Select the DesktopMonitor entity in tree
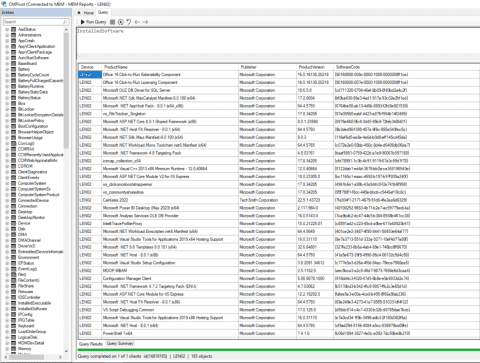480x363 pixels. point(31,217)
